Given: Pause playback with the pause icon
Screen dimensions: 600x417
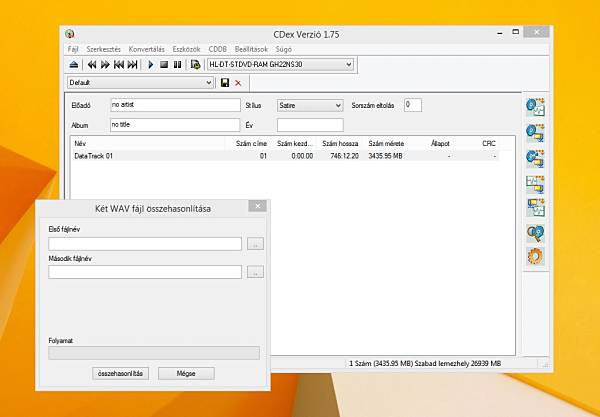Looking at the screenshot, I should [x=177, y=65].
